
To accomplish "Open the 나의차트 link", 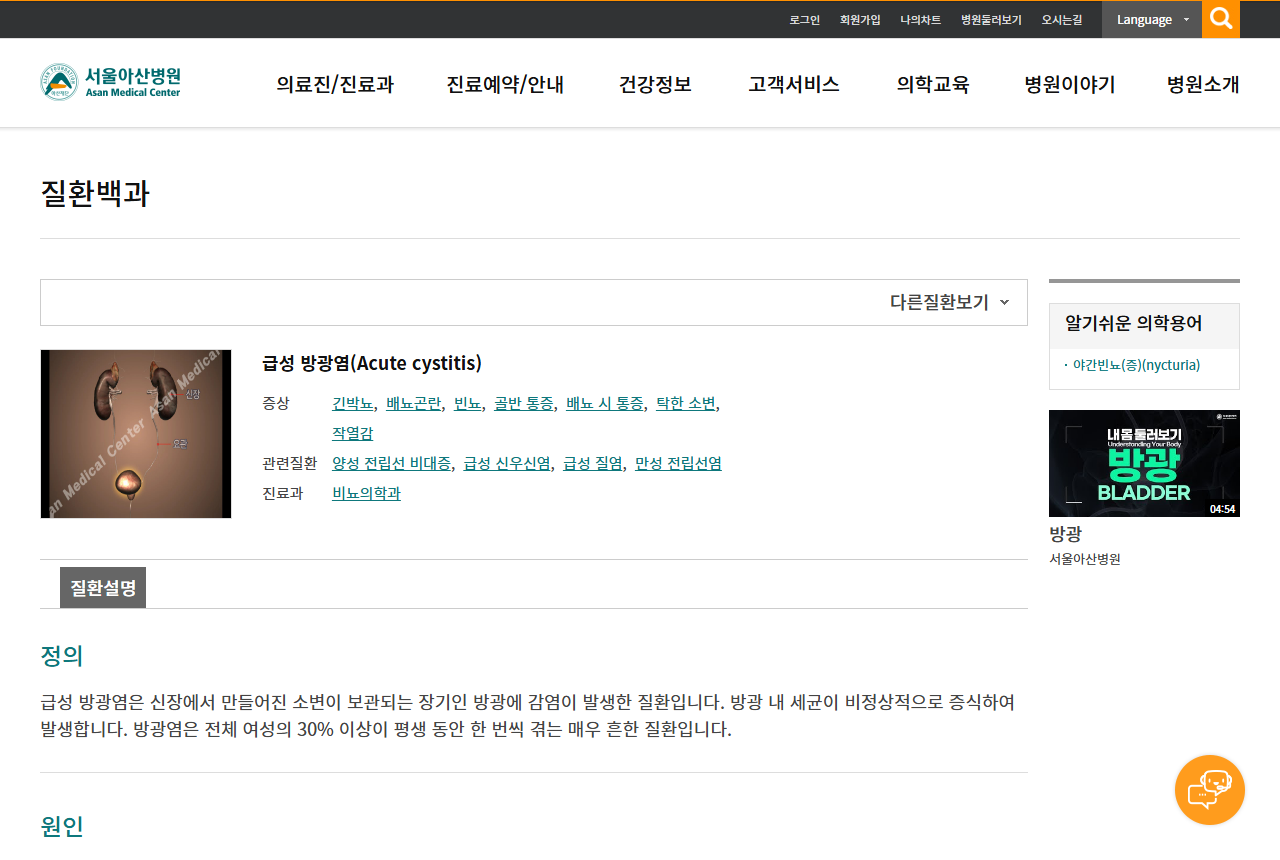I will pyautogui.click(x=920, y=20).
